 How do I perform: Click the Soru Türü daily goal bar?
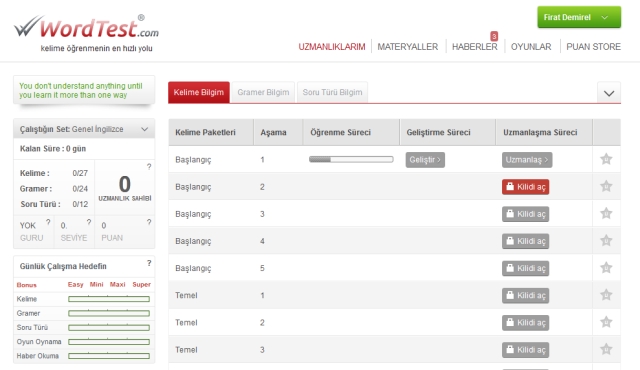click(x=109, y=328)
